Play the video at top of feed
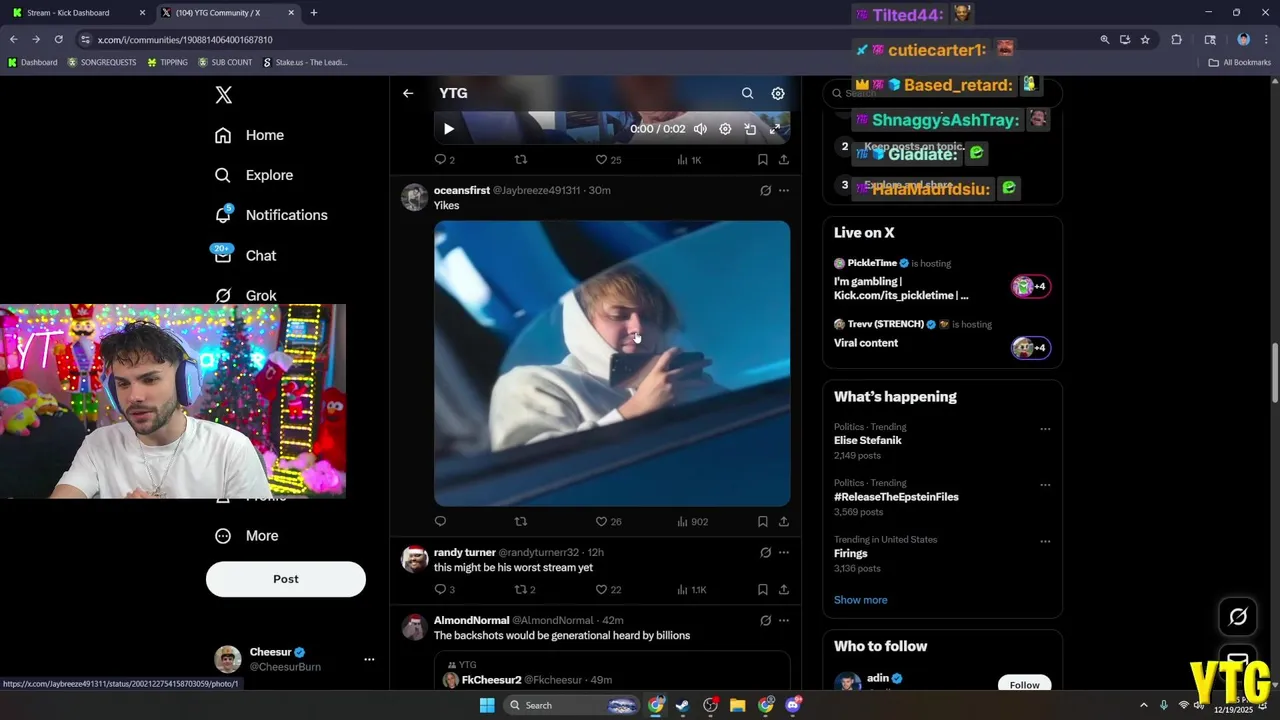The height and width of the screenshot is (720, 1280). click(x=448, y=129)
